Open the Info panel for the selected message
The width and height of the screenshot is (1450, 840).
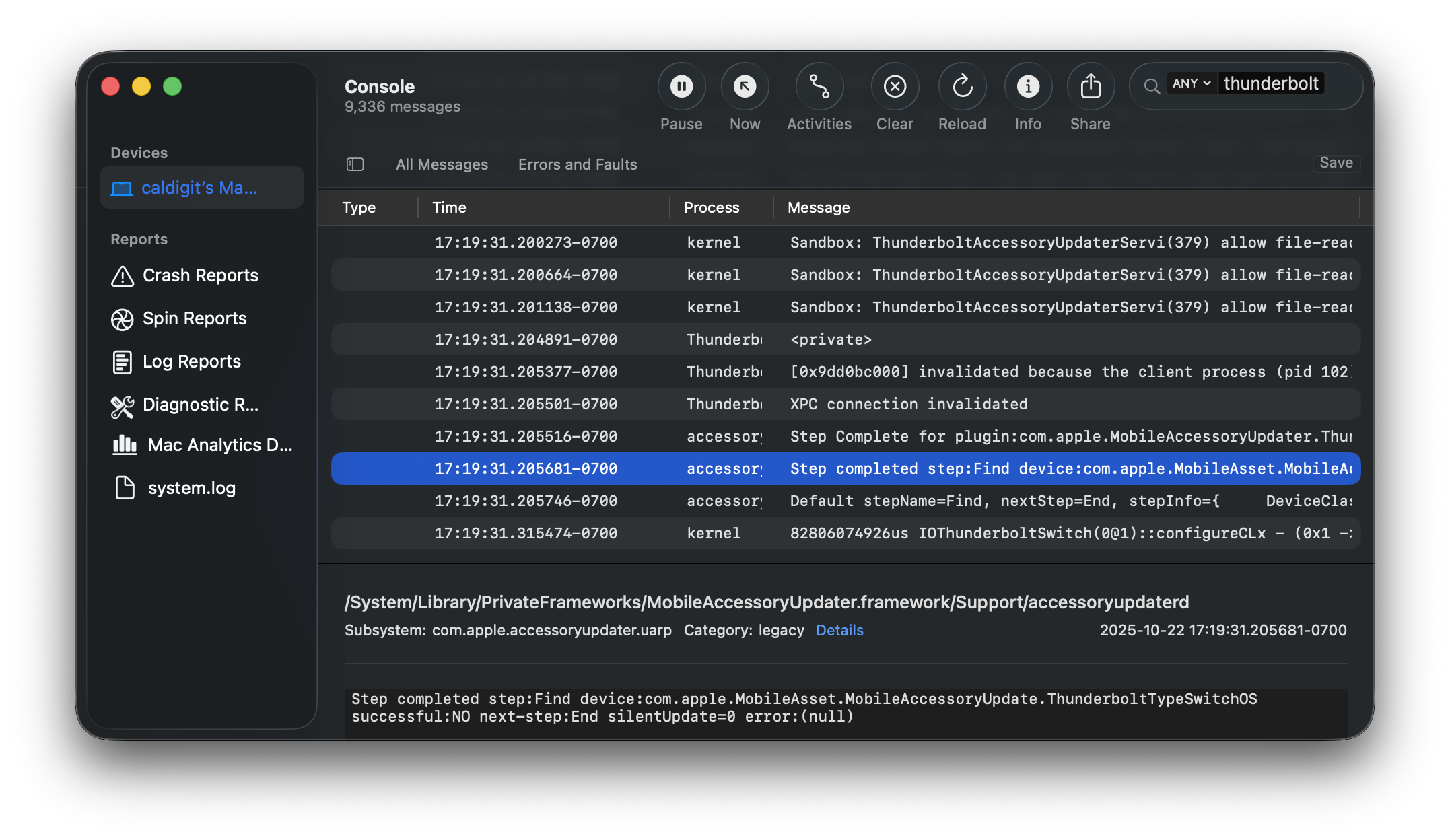click(x=1027, y=86)
